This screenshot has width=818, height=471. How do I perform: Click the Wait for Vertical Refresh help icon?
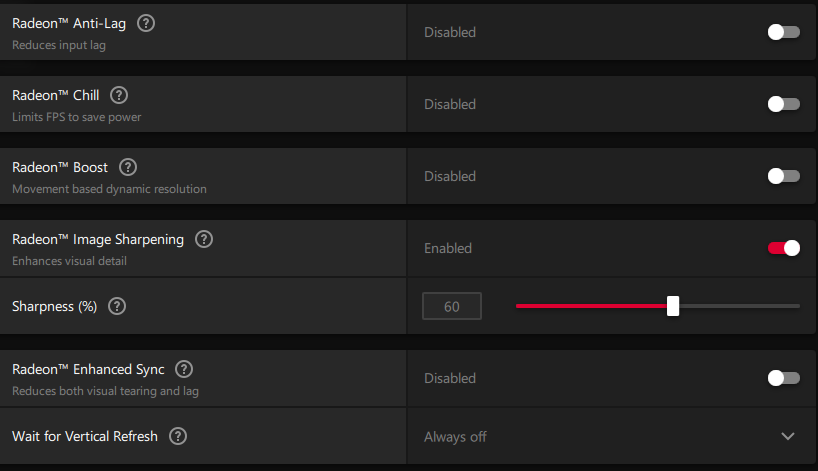point(178,436)
